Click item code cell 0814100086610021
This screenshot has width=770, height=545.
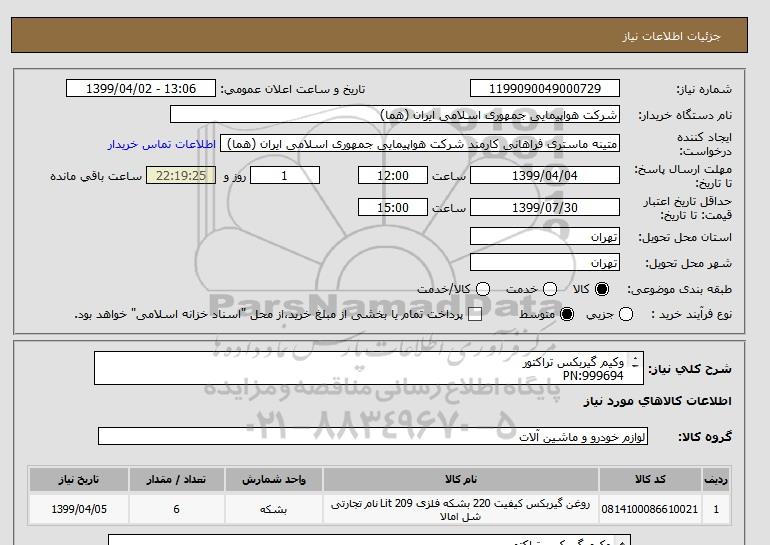point(650,509)
